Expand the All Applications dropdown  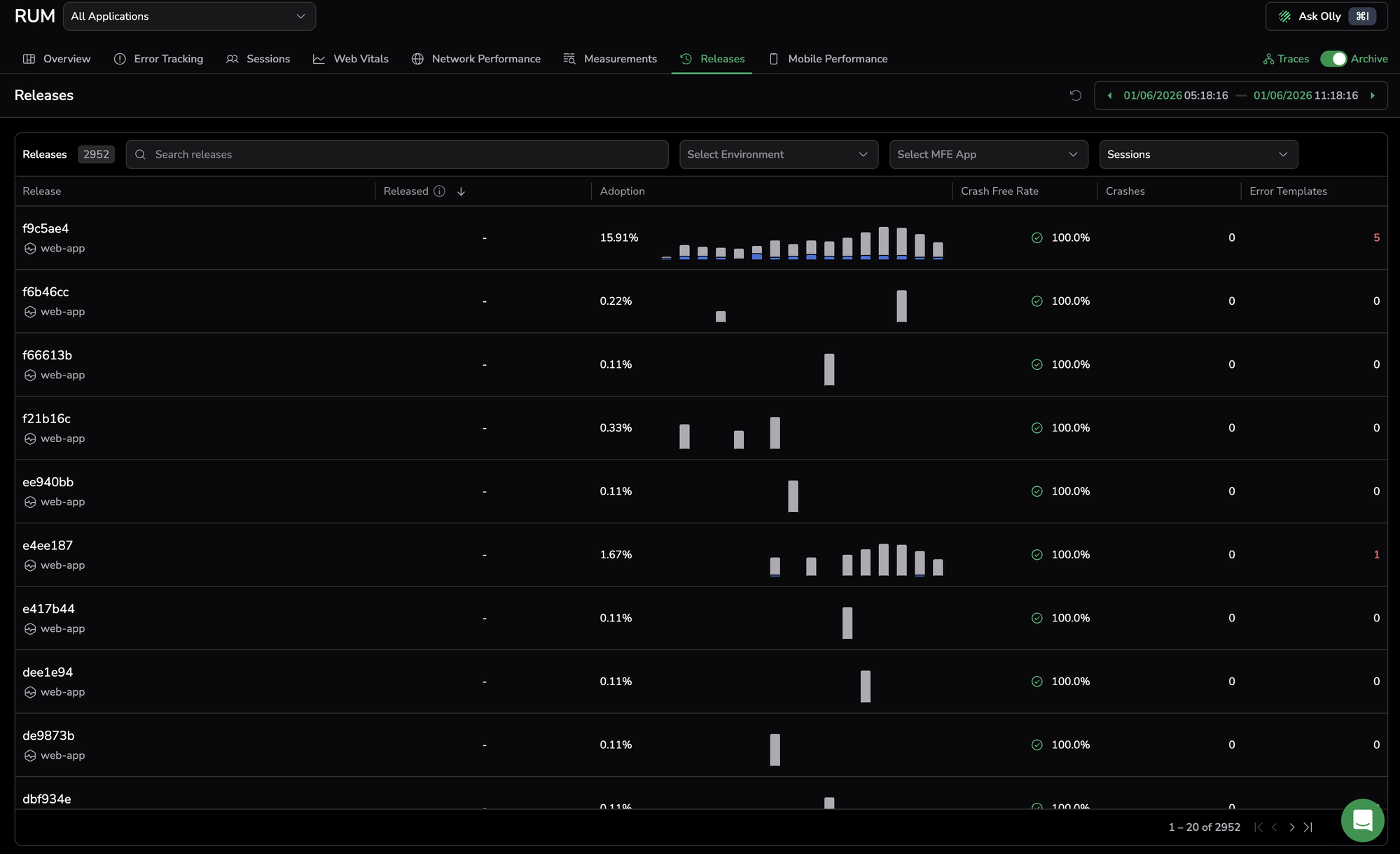[189, 16]
